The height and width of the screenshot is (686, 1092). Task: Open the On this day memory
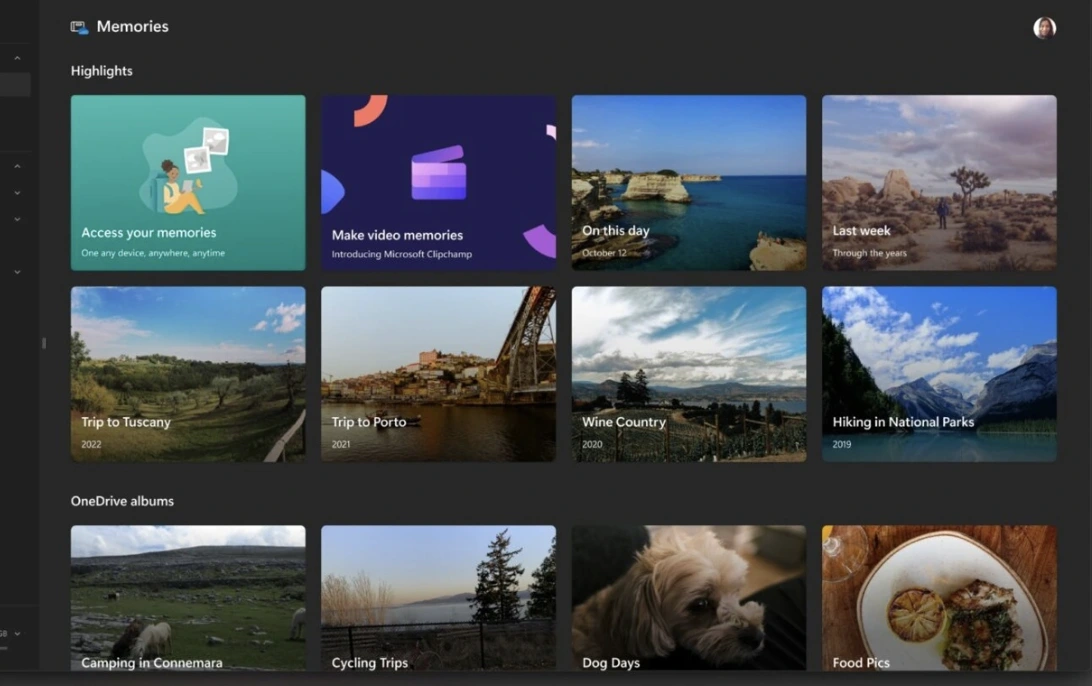tap(688, 182)
